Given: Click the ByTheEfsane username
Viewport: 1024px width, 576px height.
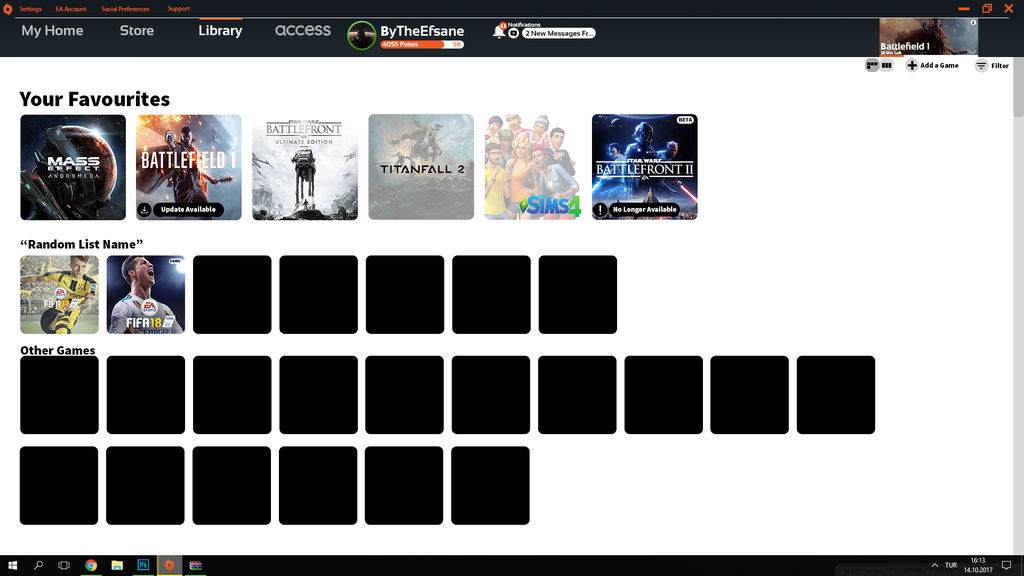Looking at the screenshot, I should (x=422, y=31).
